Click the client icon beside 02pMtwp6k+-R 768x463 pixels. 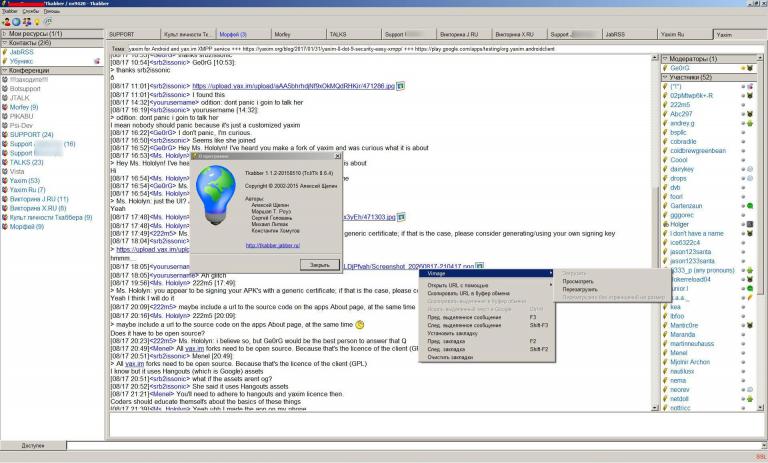[x=749, y=96]
